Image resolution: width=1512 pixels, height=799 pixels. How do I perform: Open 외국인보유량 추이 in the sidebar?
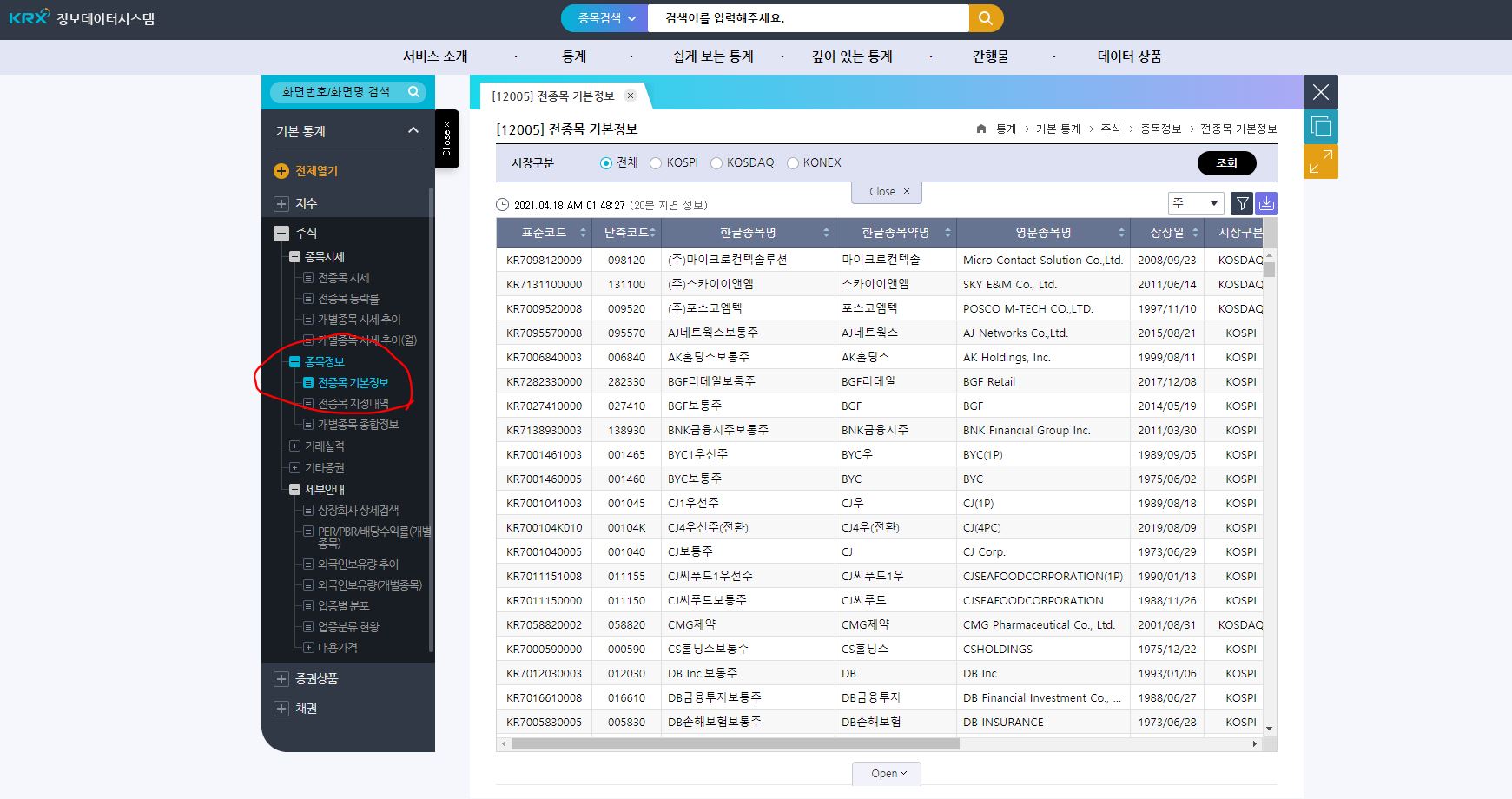(x=358, y=565)
